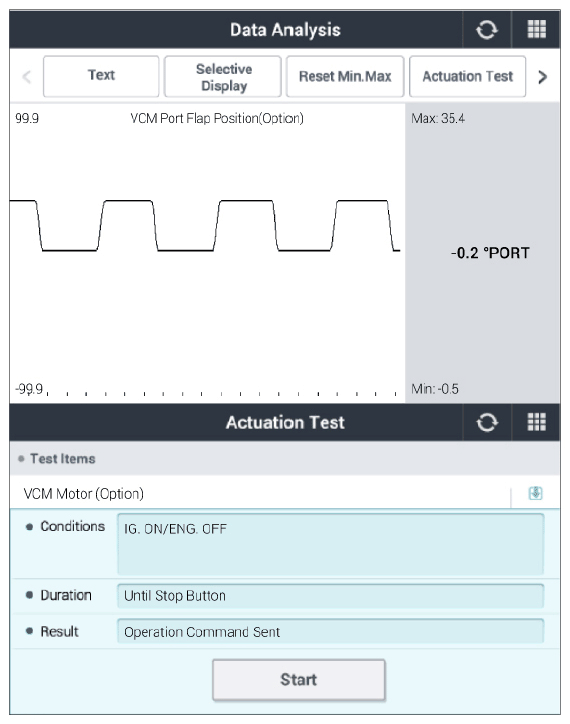Click refresh icon in Actuation Test header

click(x=487, y=422)
